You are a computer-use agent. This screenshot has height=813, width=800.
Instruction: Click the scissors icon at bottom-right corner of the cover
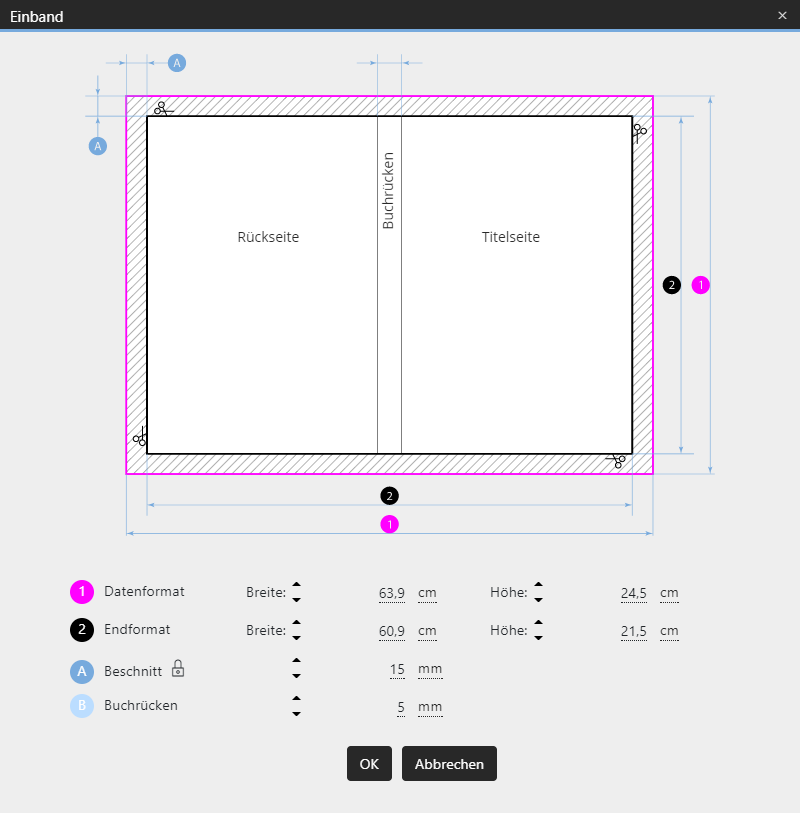click(616, 460)
